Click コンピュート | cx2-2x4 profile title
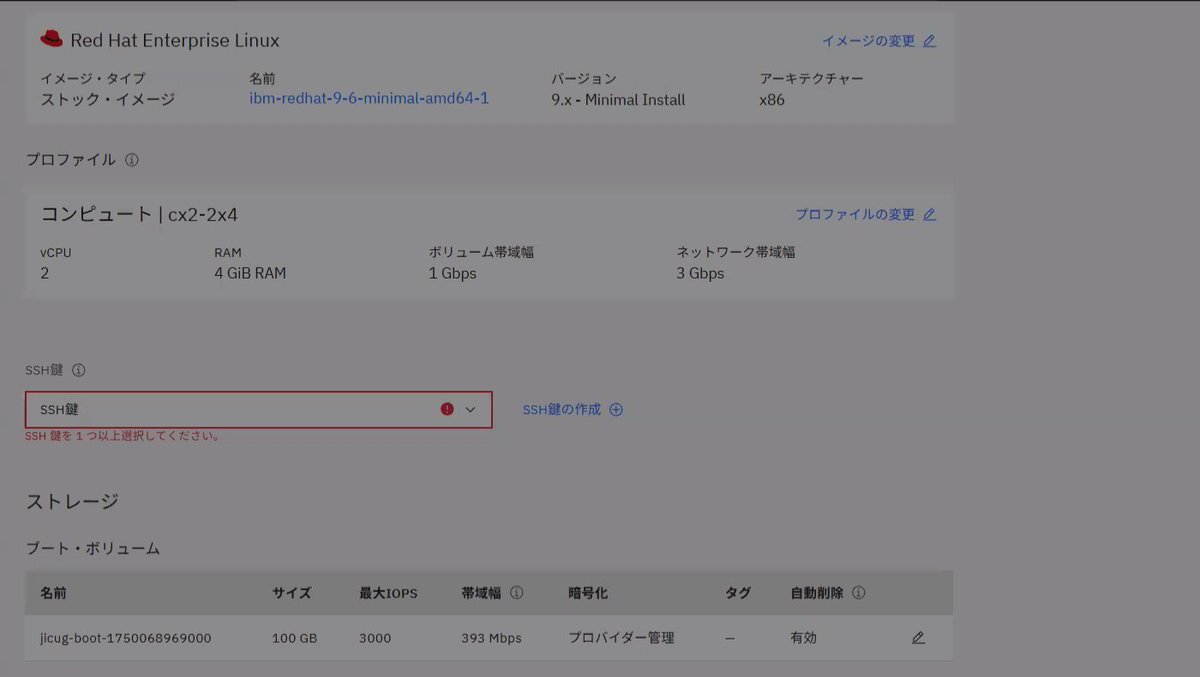This screenshot has width=1200, height=677. tap(139, 214)
